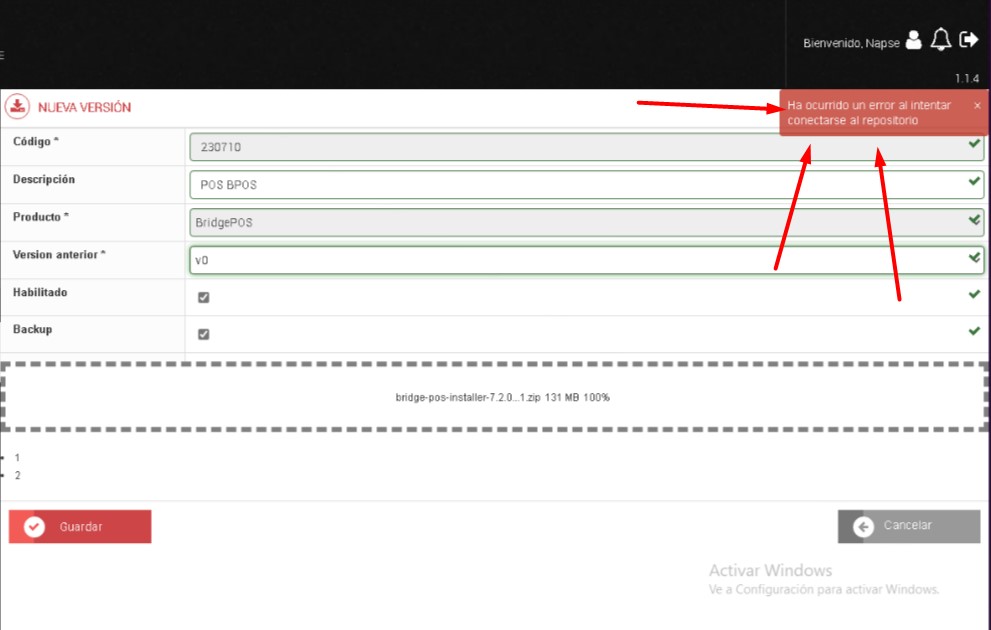Screen dimensions: 991x630
Task: Click the logout icon
Action: (x=968, y=40)
